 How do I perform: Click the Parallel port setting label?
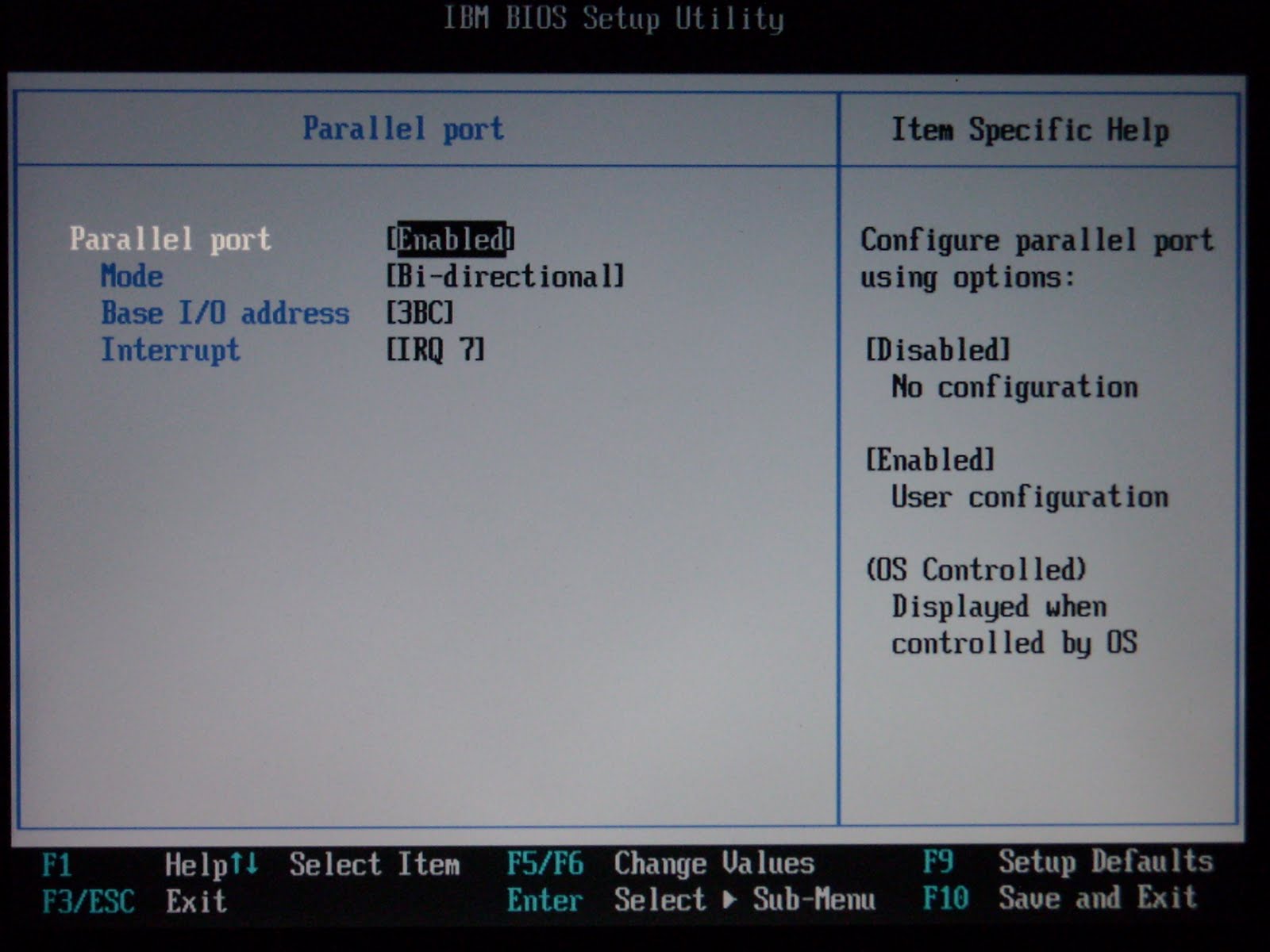click(170, 240)
